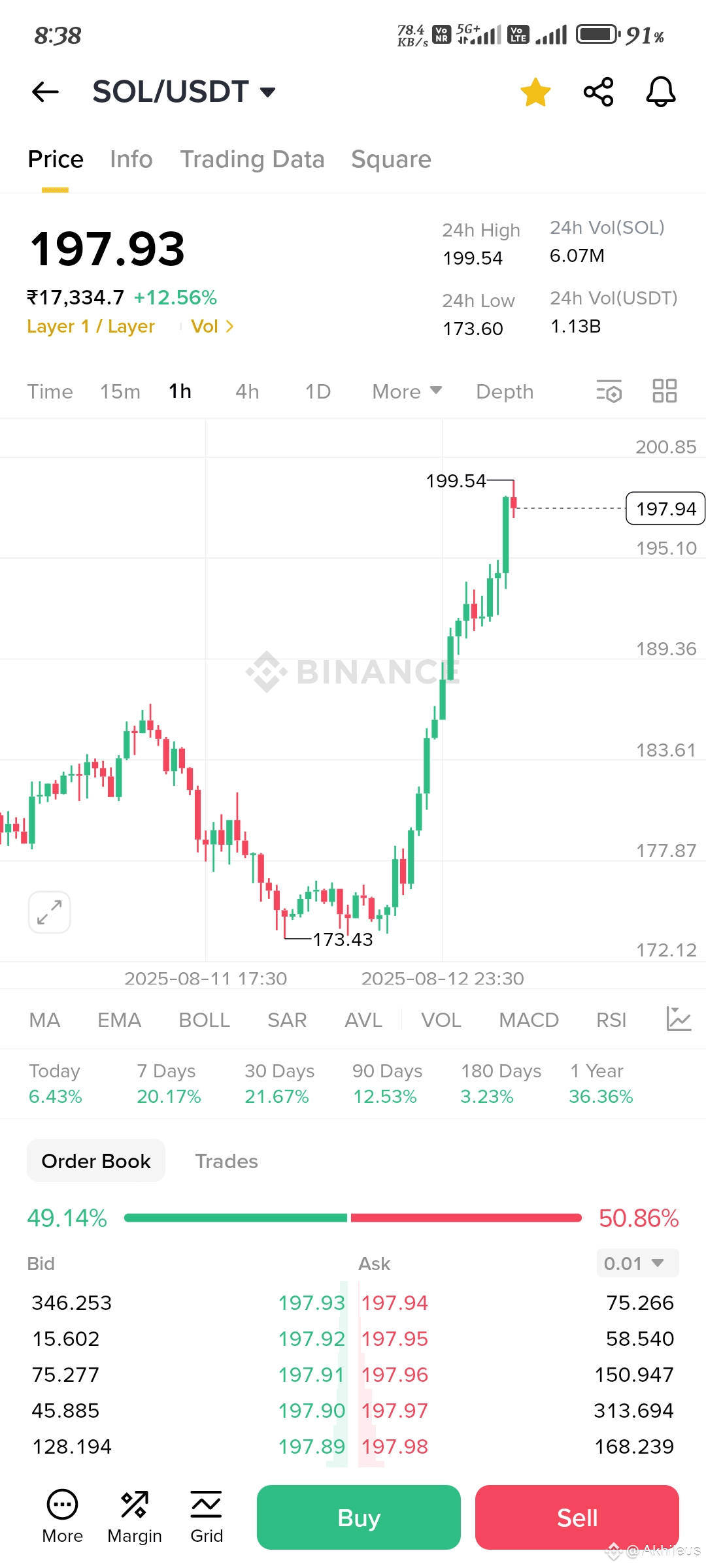Open the More options icon at bottom
The height and width of the screenshot is (1568, 706).
(x=63, y=1516)
